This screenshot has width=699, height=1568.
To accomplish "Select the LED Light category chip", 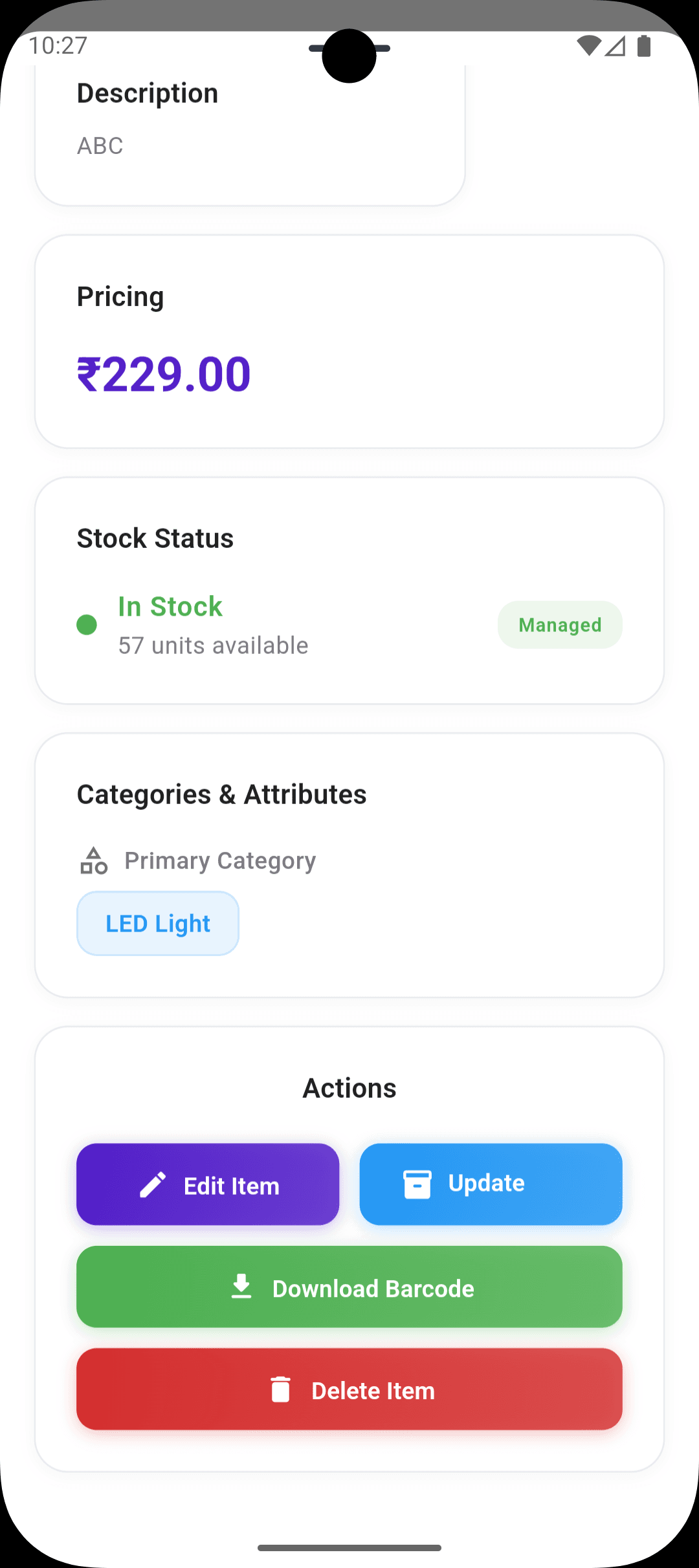I will (x=158, y=924).
